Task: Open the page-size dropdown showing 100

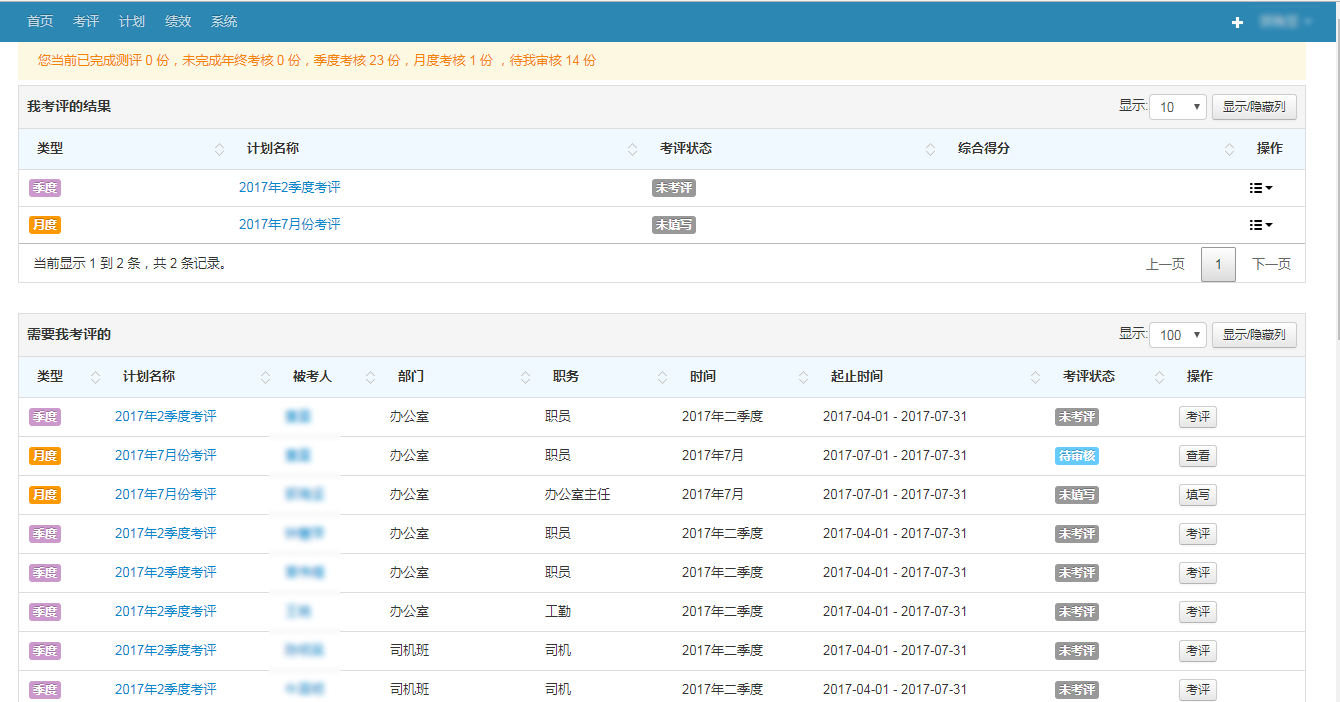Action: pos(1177,334)
